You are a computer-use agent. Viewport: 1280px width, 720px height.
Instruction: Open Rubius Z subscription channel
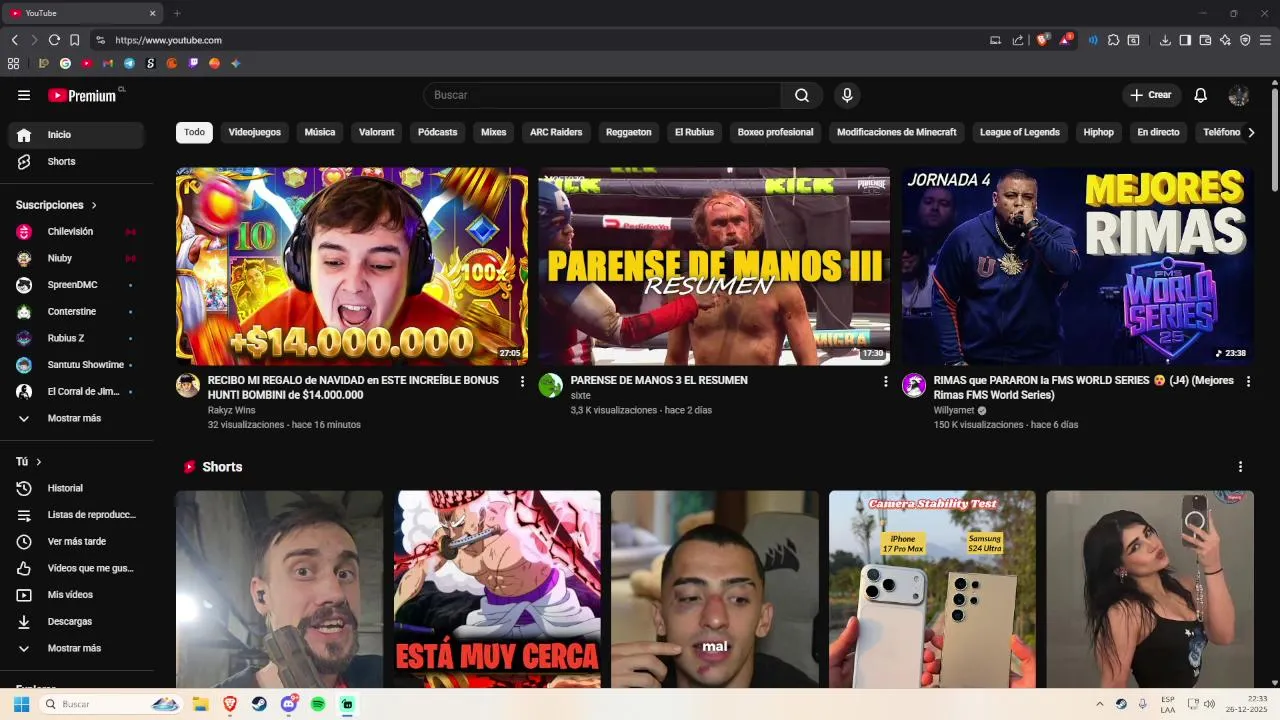click(x=77, y=338)
